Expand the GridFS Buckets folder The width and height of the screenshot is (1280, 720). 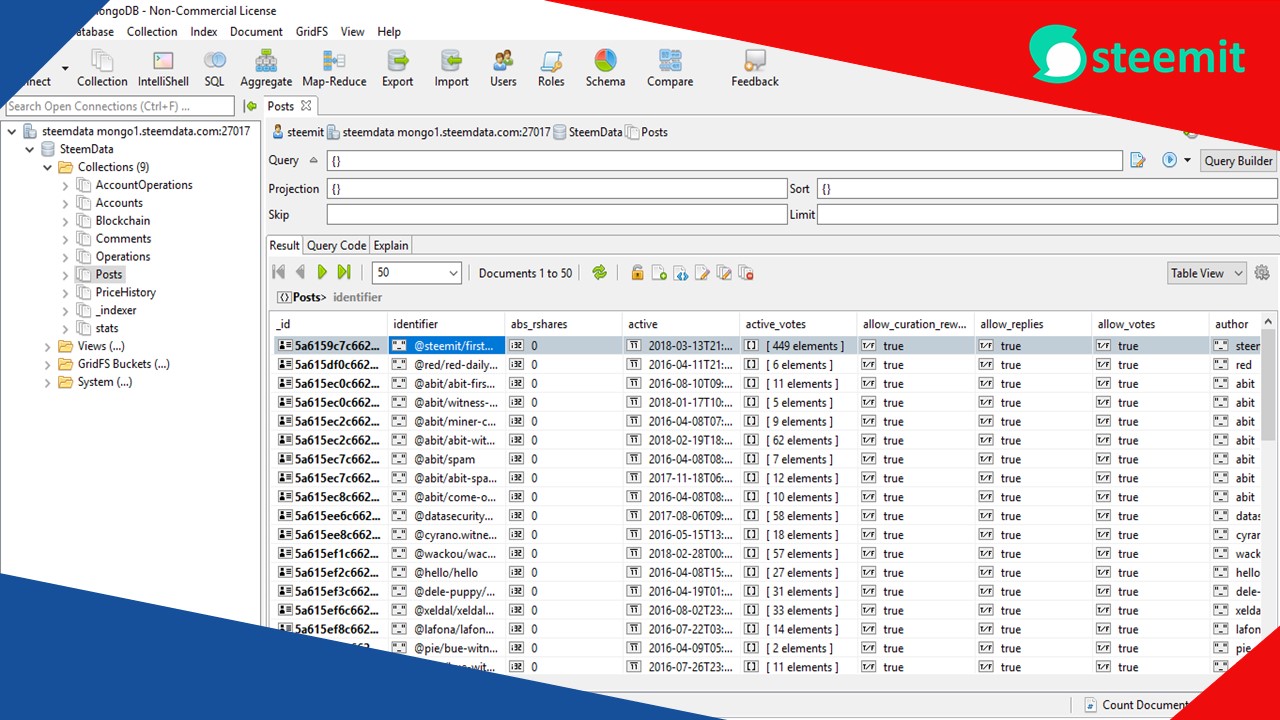click(x=48, y=364)
